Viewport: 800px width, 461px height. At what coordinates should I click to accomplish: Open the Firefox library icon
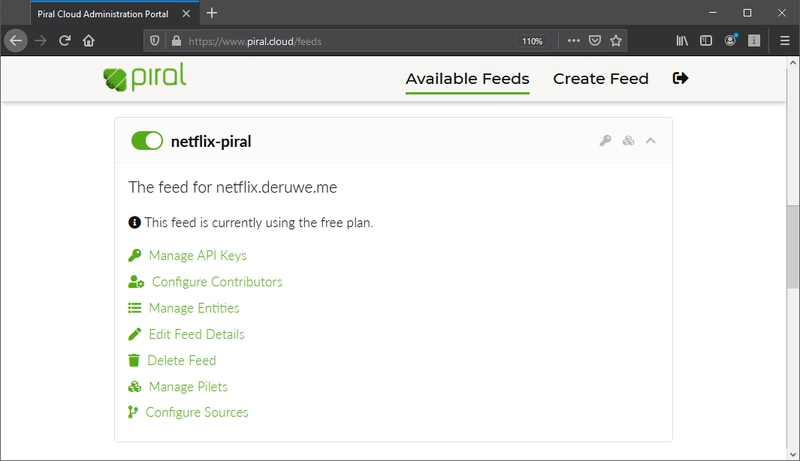coord(682,41)
